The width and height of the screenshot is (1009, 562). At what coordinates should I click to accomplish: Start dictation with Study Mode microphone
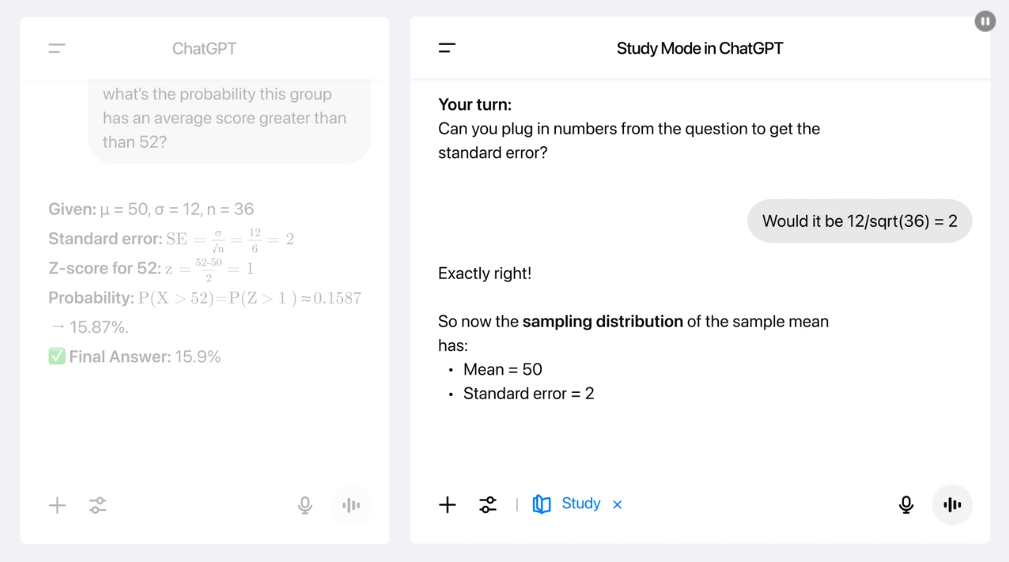tap(906, 505)
